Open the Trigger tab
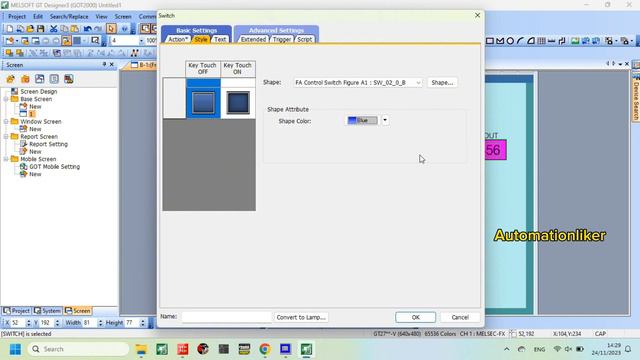Viewport: 640px width, 360px height. (x=282, y=39)
